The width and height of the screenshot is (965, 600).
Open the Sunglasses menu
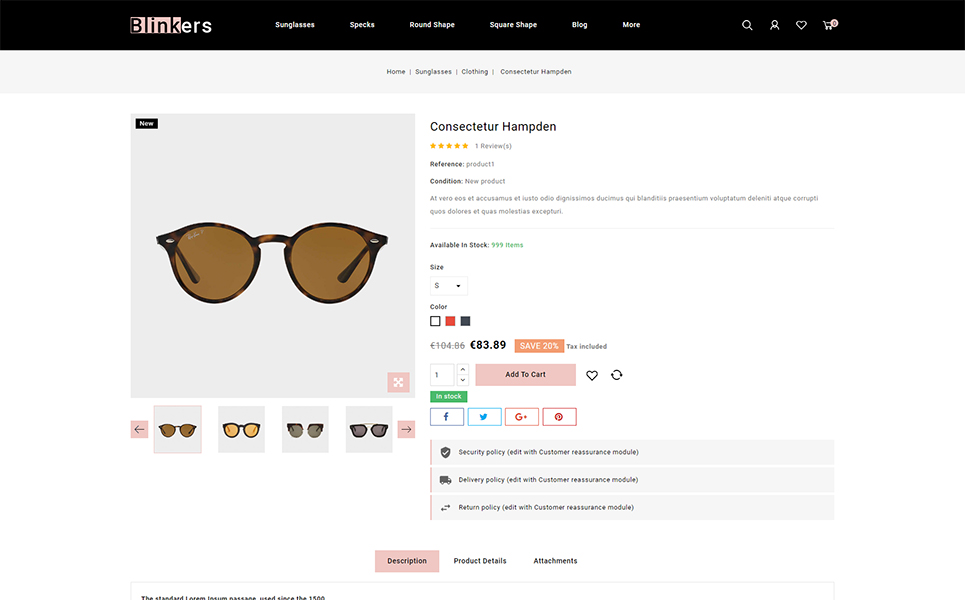point(295,25)
